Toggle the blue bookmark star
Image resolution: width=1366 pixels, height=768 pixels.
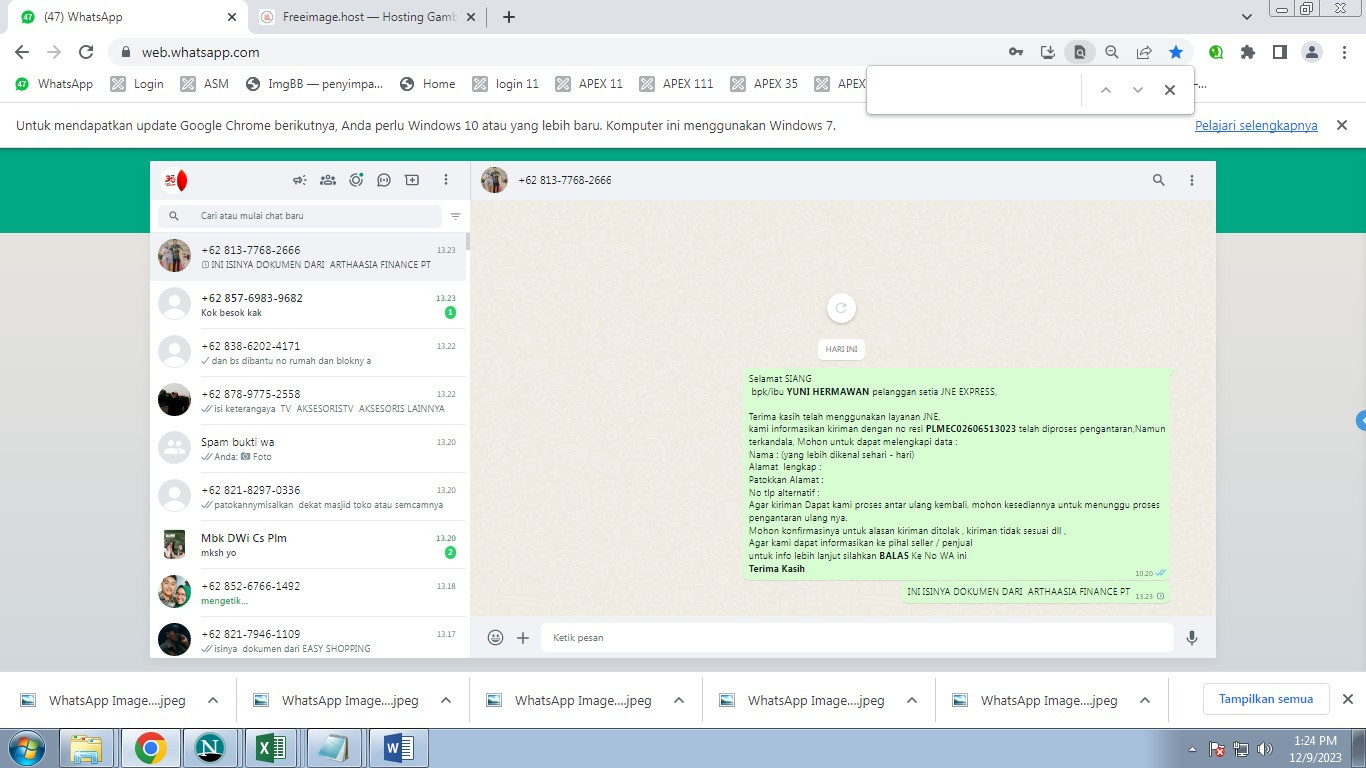1176,52
